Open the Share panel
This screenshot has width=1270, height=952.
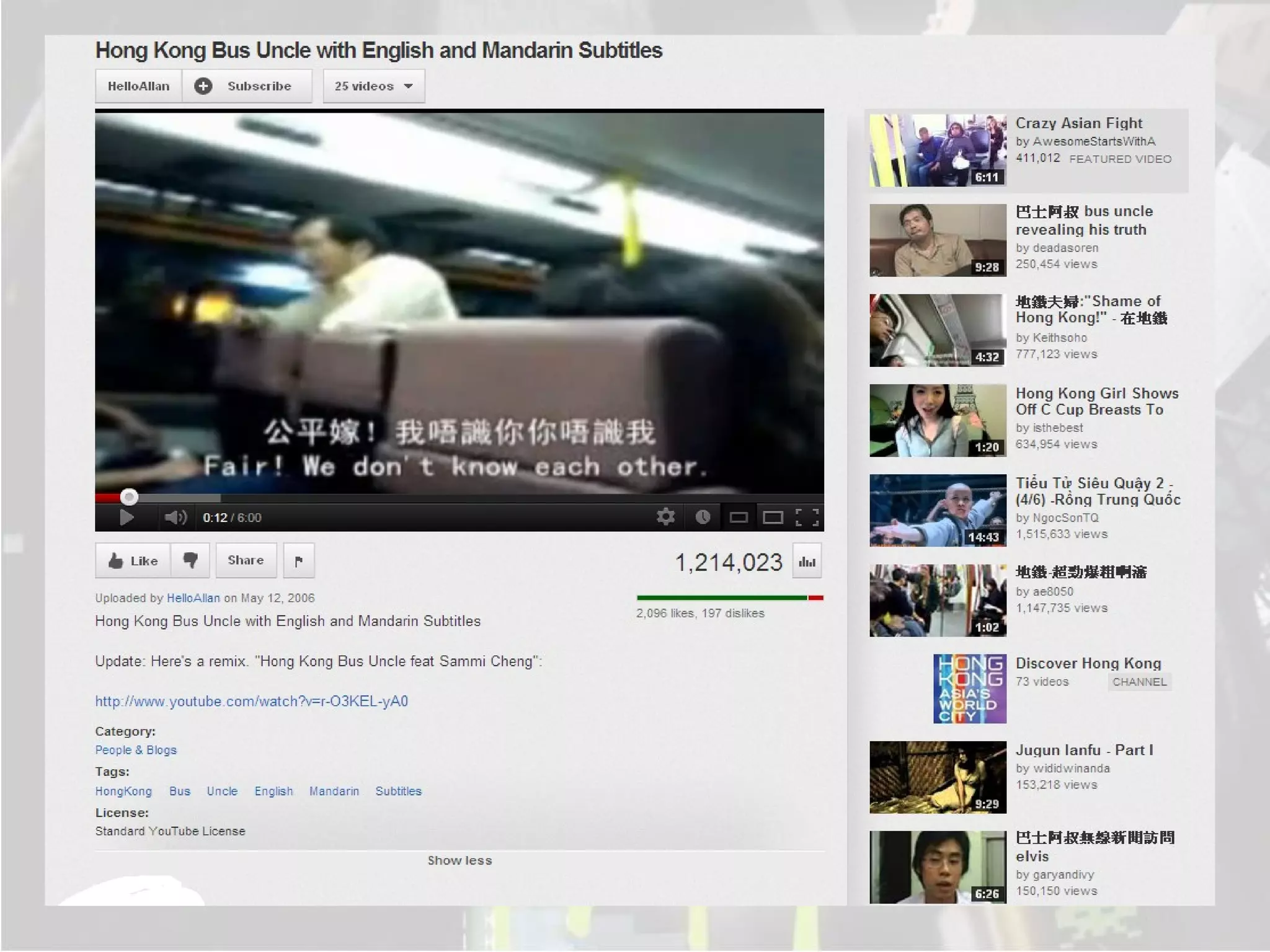[246, 560]
